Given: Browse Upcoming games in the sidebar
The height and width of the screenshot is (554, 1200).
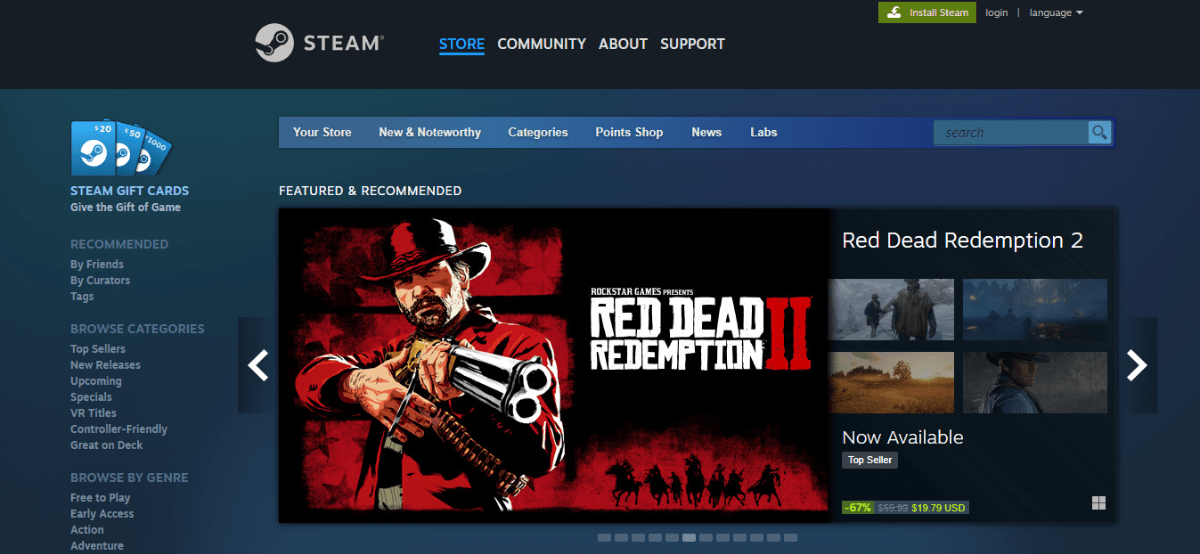Looking at the screenshot, I should (x=96, y=381).
